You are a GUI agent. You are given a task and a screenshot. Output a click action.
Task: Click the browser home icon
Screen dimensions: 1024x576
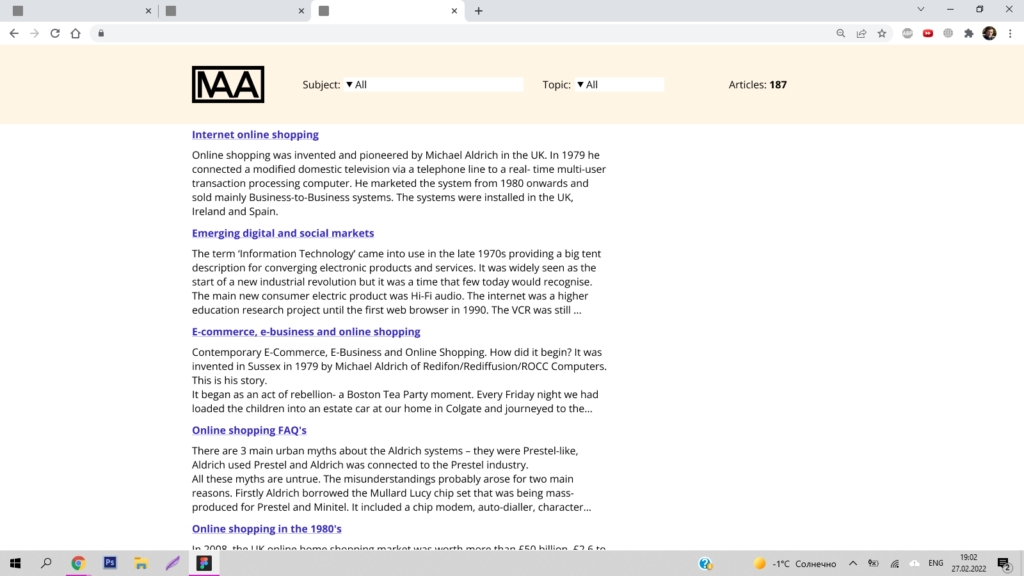[x=76, y=33]
